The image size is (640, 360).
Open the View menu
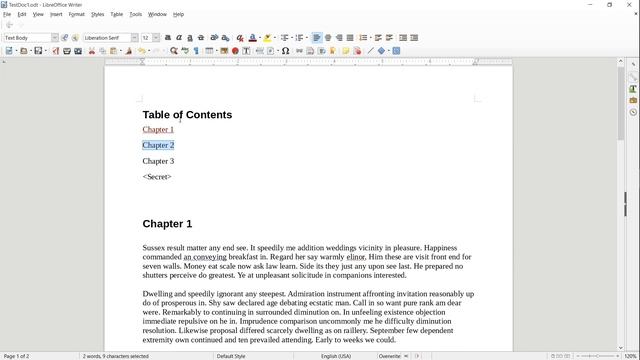click(38, 14)
